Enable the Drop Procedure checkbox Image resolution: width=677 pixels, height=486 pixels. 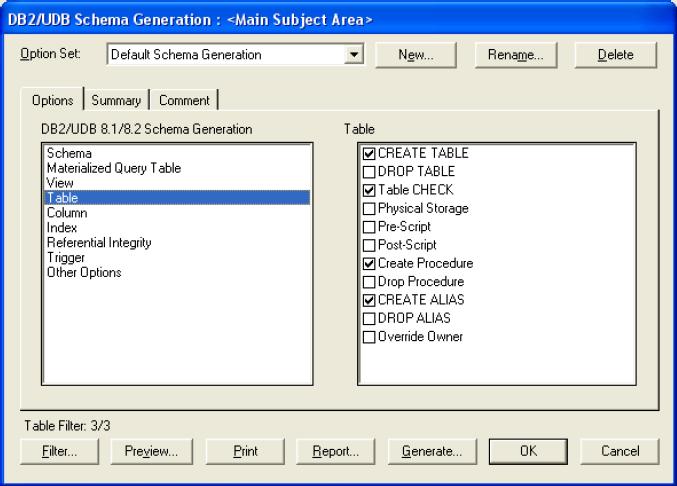[369, 282]
